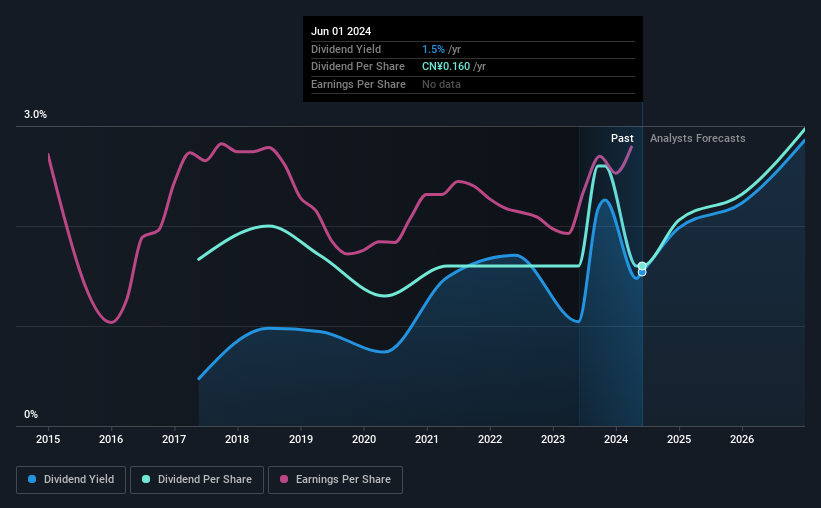Click the 2022 x-axis label

click(490, 439)
